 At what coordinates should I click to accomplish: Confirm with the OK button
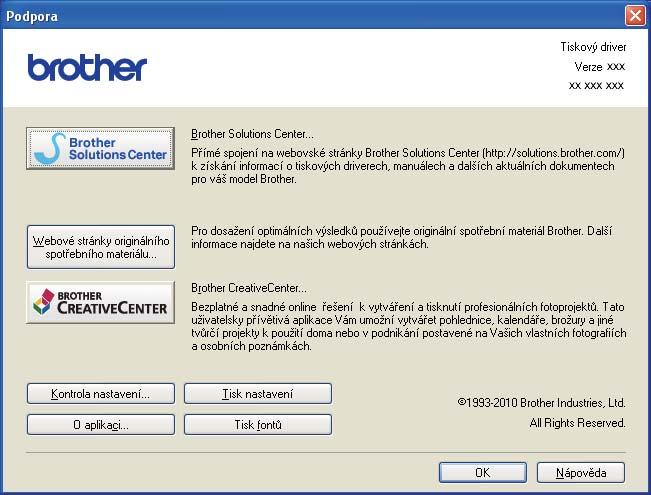point(483,473)
